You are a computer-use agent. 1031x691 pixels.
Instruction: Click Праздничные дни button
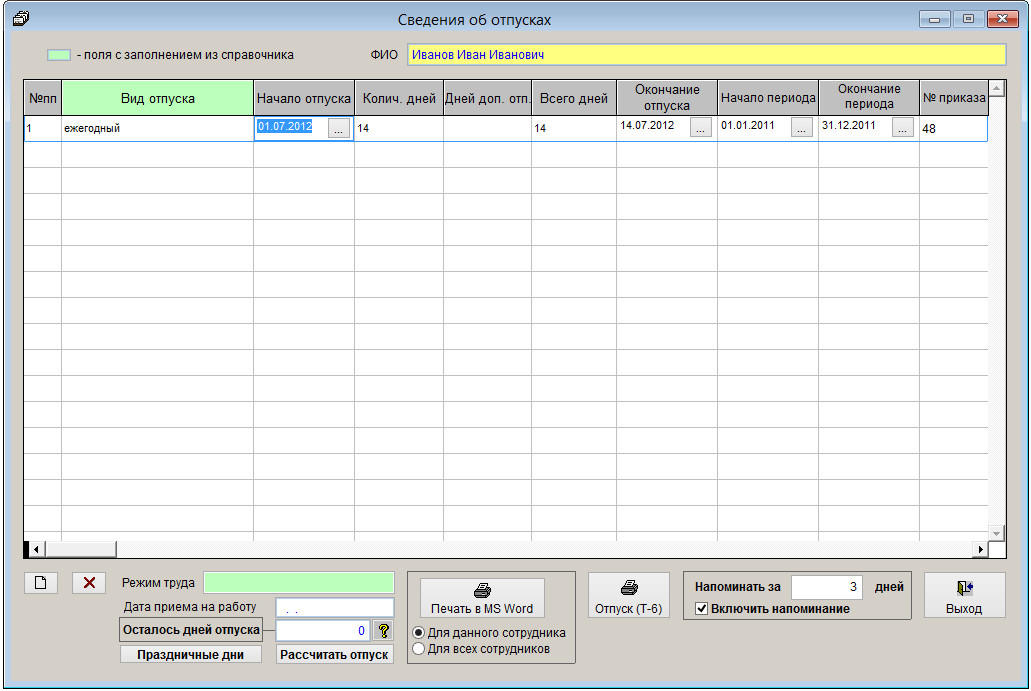(x=191, y=655)
